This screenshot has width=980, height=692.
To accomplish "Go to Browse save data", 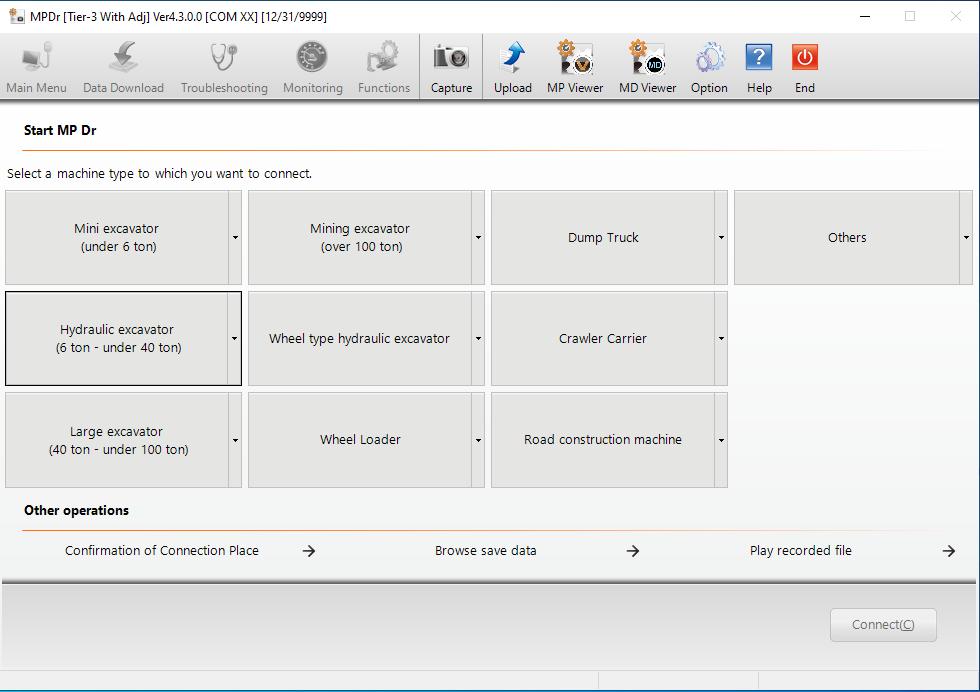I will 486,551.
